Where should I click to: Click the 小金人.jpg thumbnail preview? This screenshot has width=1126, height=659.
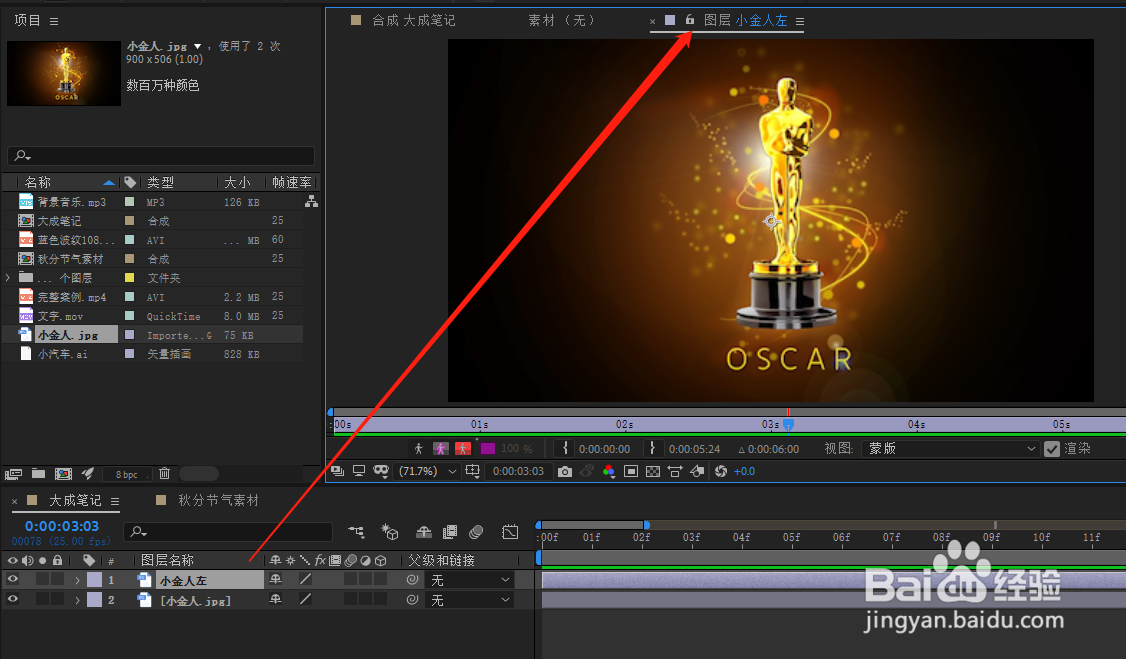pos(64,73)
